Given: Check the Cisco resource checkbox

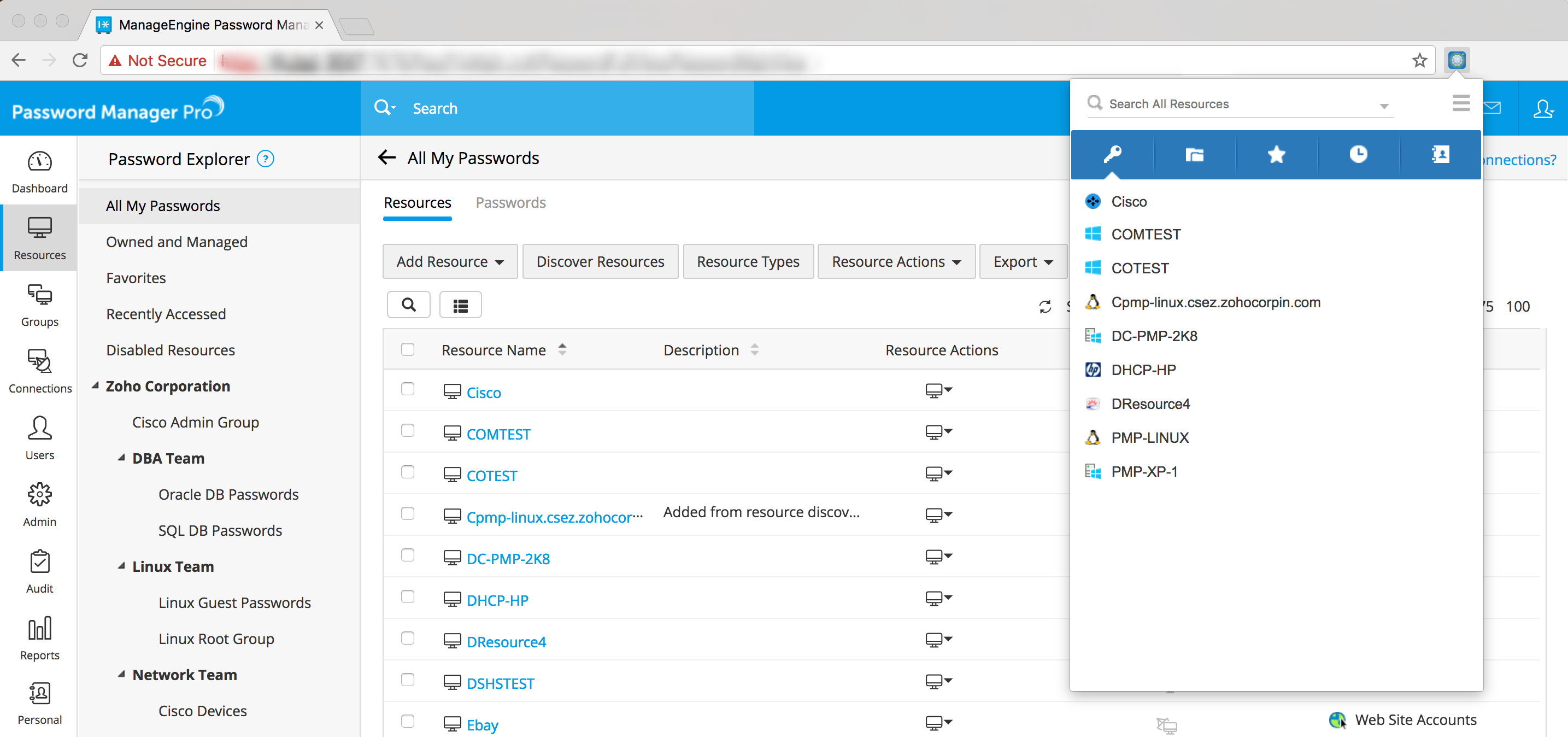Looking at the screenshot, I should (408, 389).
